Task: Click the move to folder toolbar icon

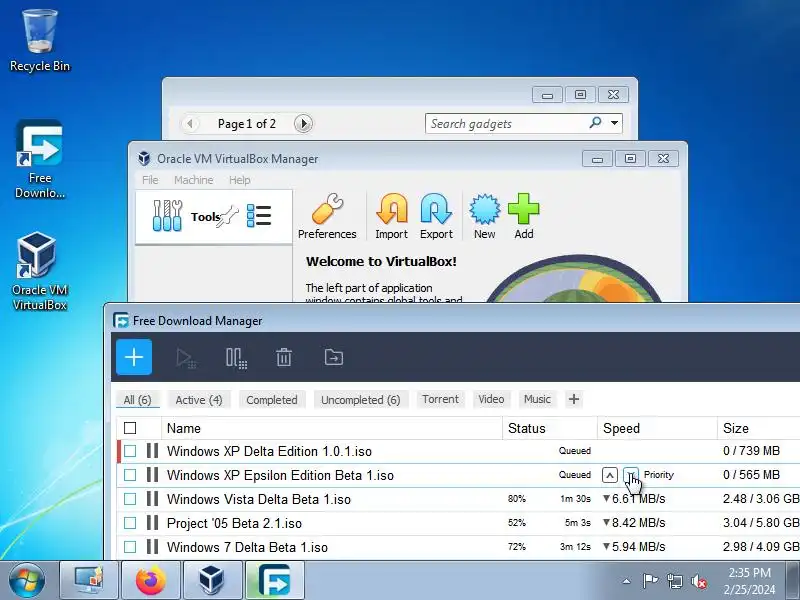Action: coord(334,357)
